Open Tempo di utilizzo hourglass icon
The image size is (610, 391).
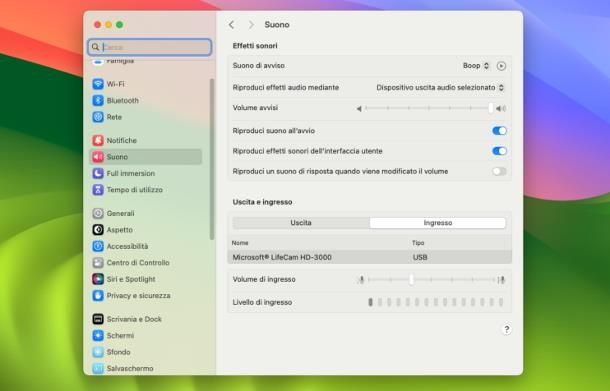98,189
